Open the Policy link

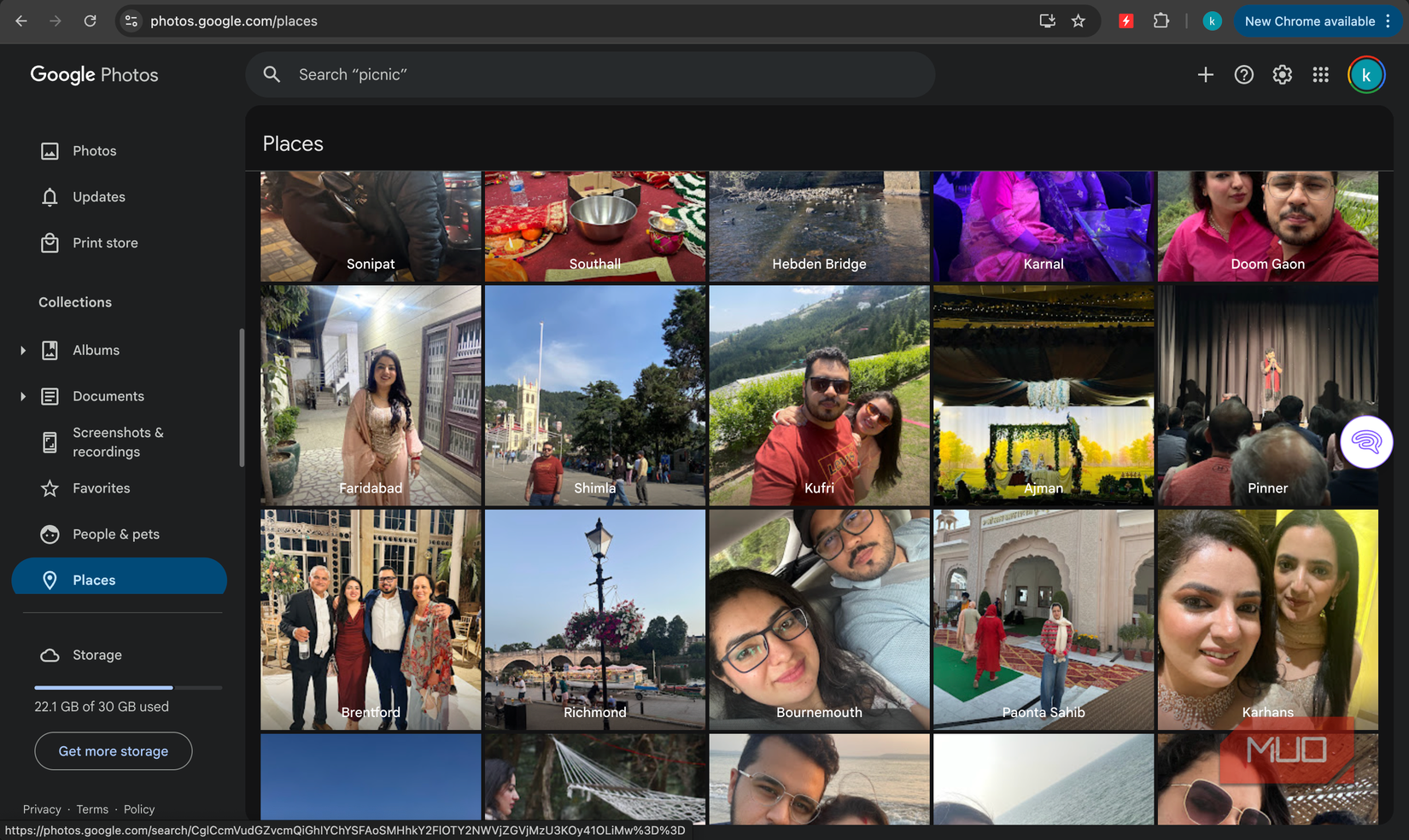(139, 809)
